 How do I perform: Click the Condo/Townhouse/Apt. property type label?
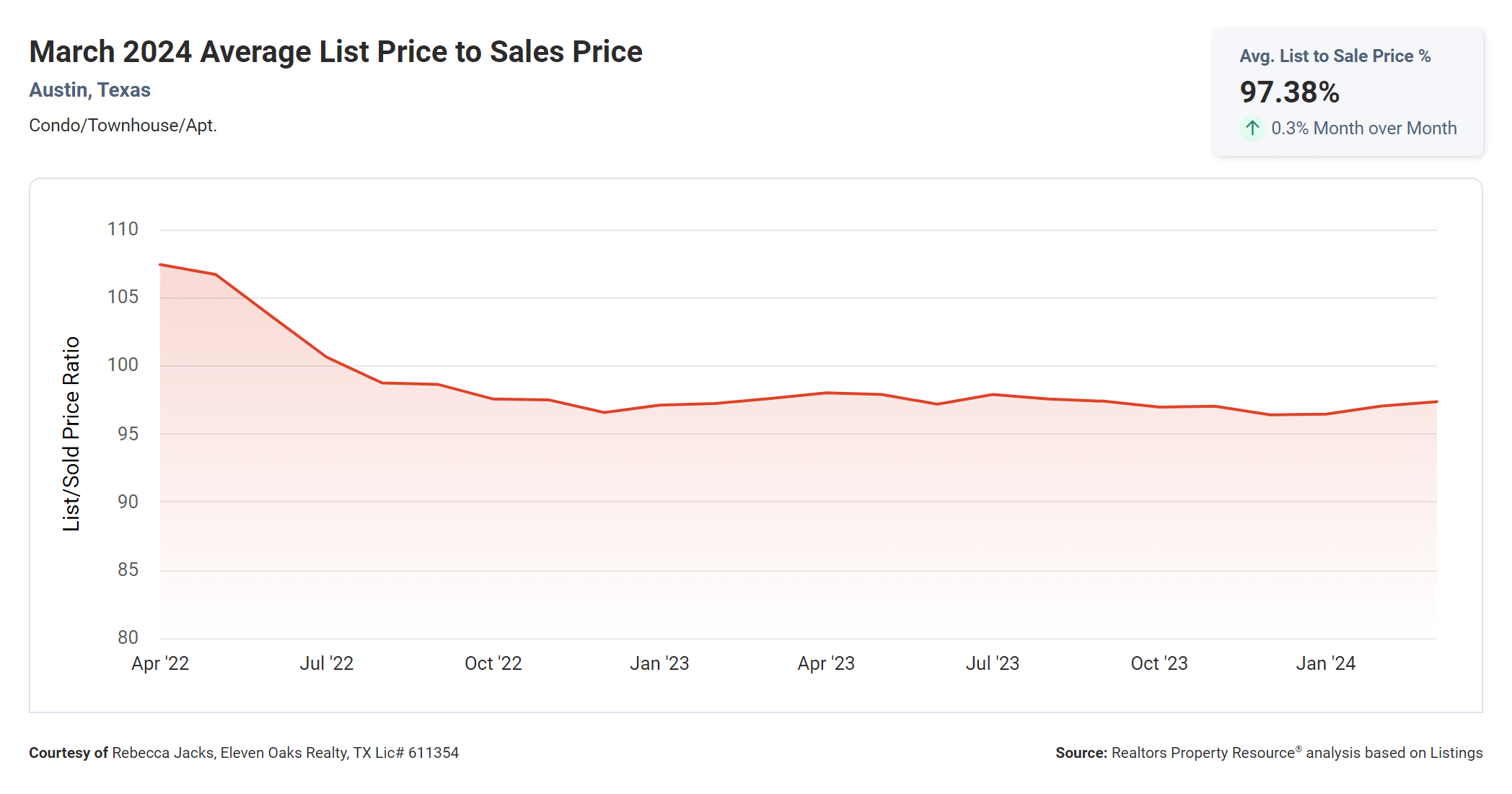pos(123,126)
